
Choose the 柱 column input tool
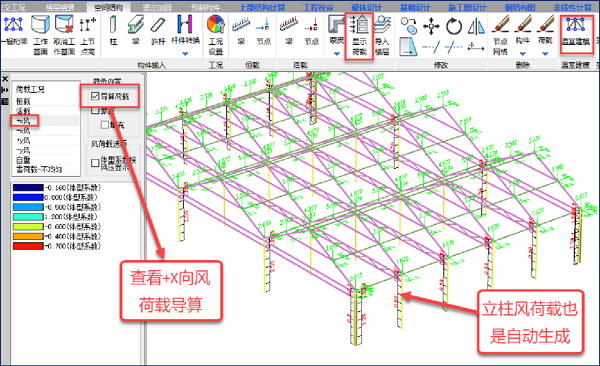pos(113,31)
